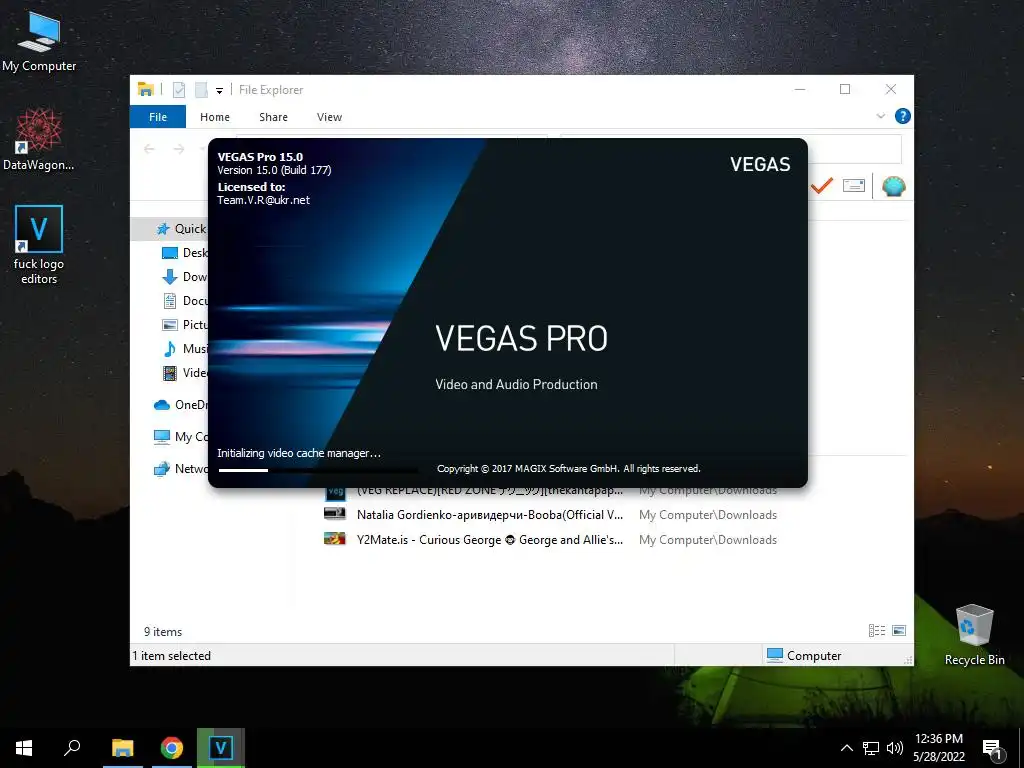The height and width of the screenshot is (768, 1024).
Task: Click location path of Natalia Gordienko file
Action: [708, 515]
